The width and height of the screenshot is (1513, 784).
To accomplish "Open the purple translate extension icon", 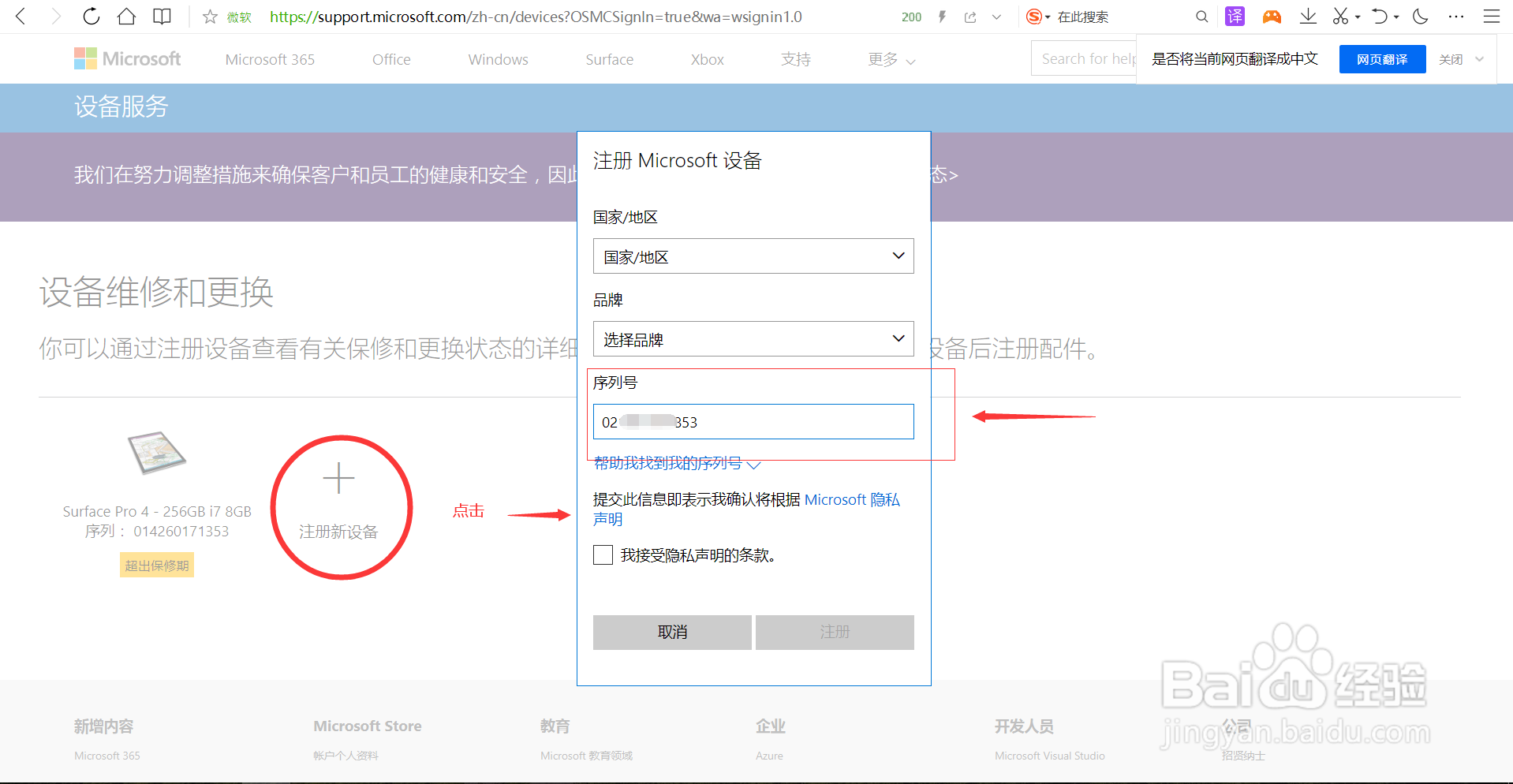I will [1235, 17].
